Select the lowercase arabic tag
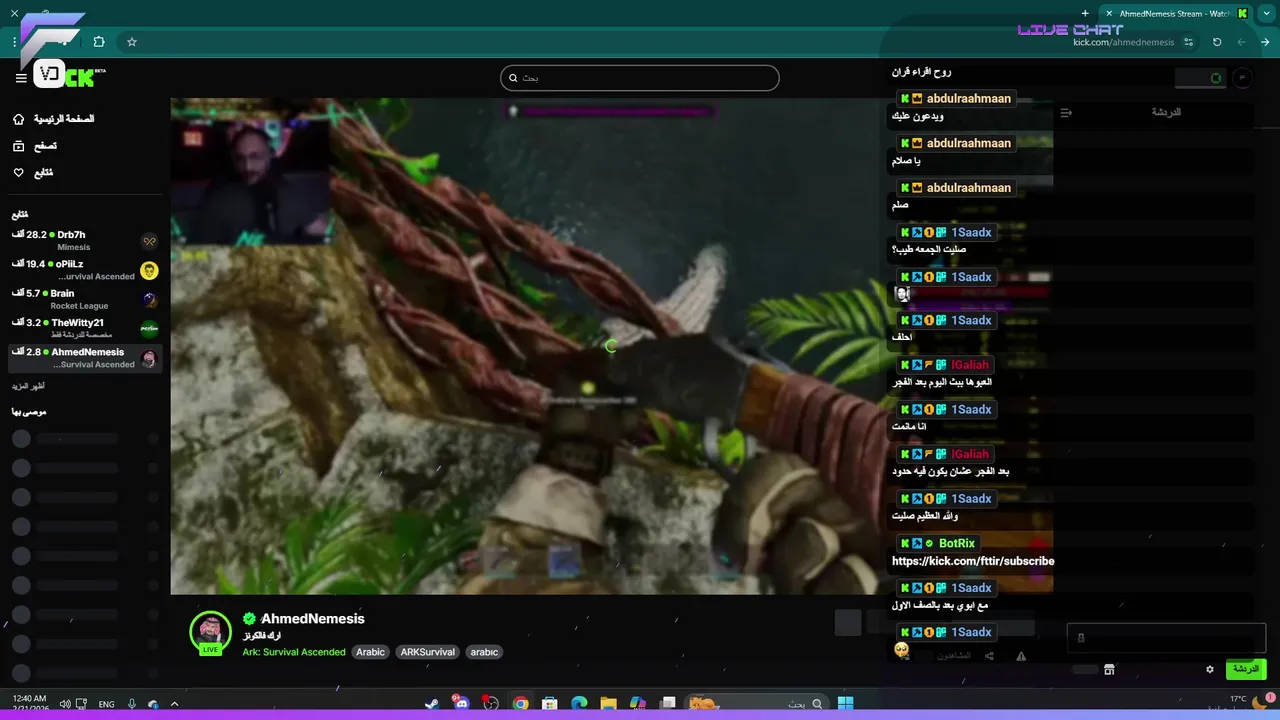Image resolution: width=1280 pixels, height=720 pixels. tap(484, 652)
